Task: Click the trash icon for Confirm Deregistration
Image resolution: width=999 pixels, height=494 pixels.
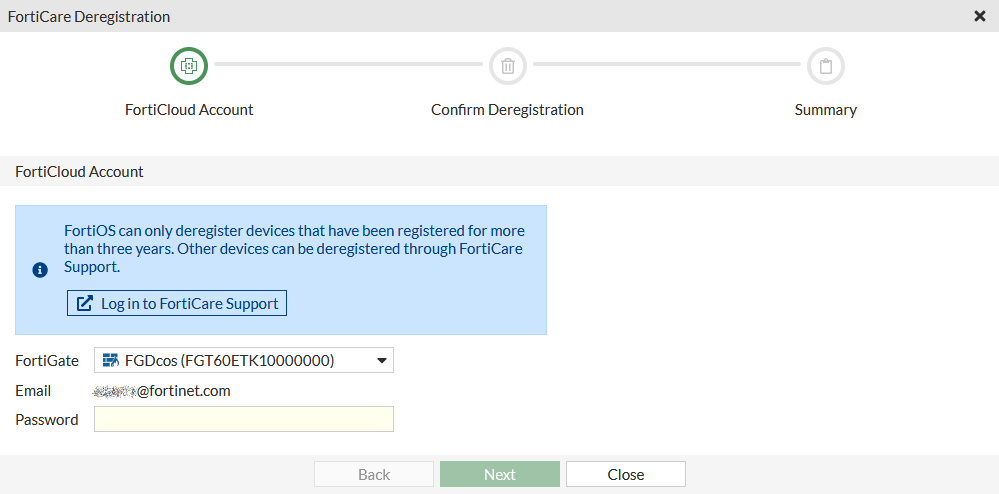Action: pos(508,66)
